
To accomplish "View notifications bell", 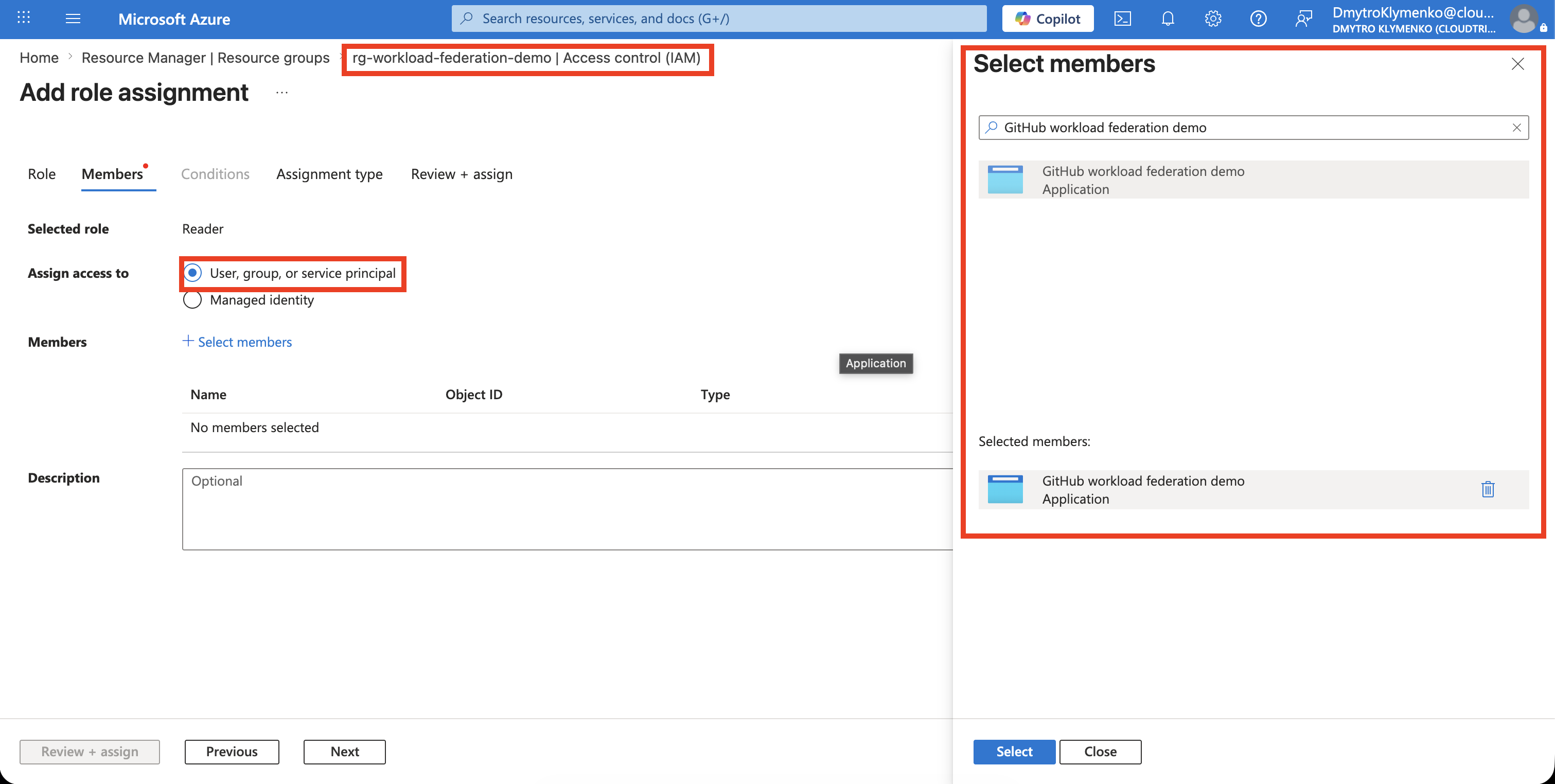I will 1168,18.
